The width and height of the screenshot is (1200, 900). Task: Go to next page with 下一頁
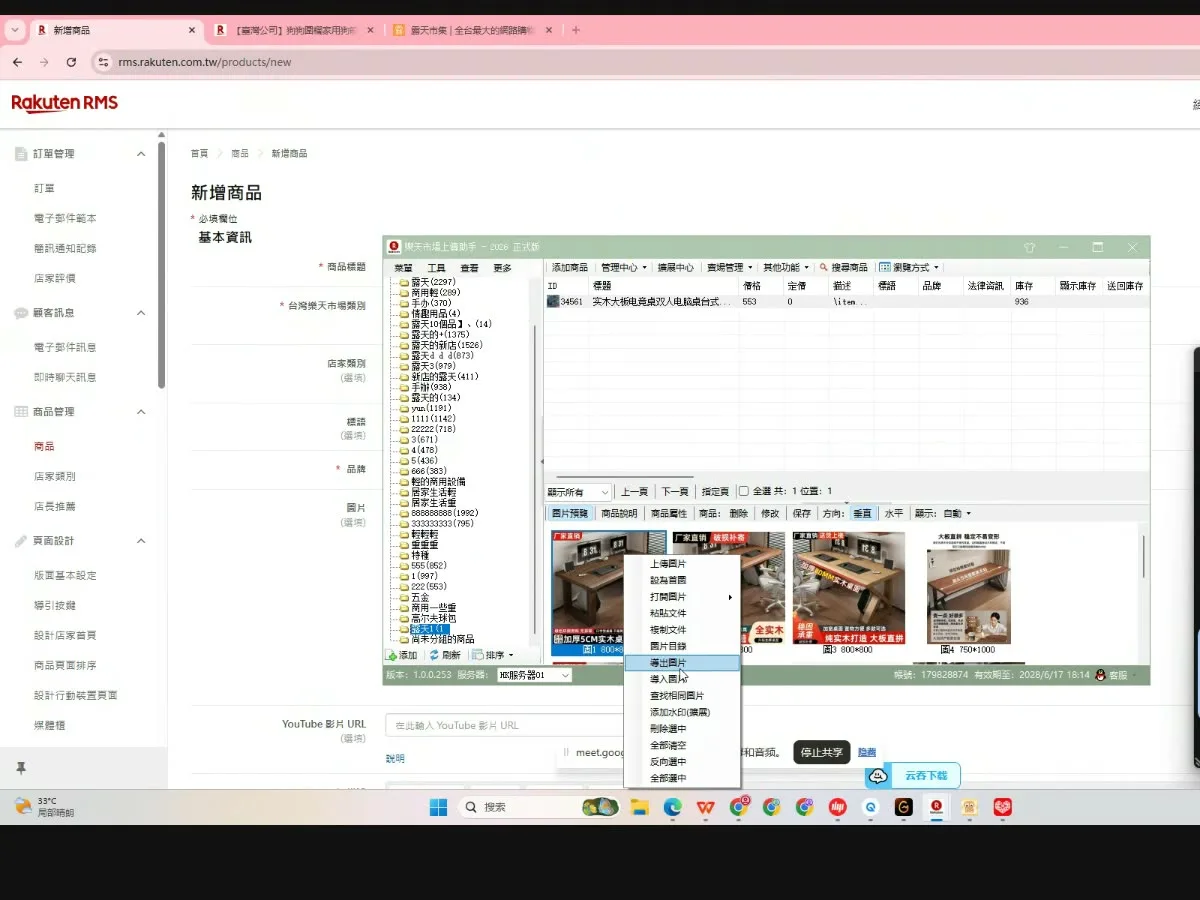tap(675, 492)
